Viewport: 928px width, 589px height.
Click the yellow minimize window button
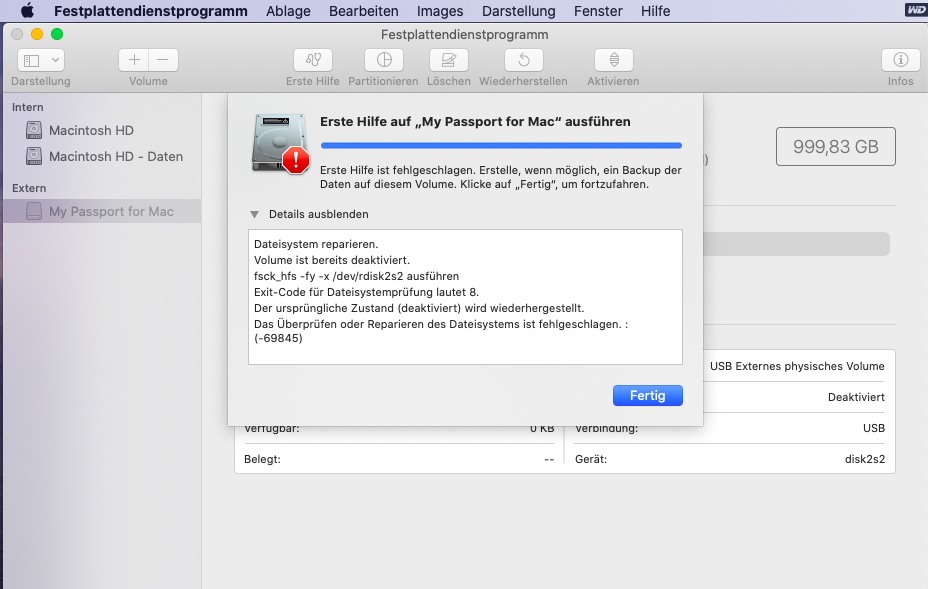[x=37, y=34]
